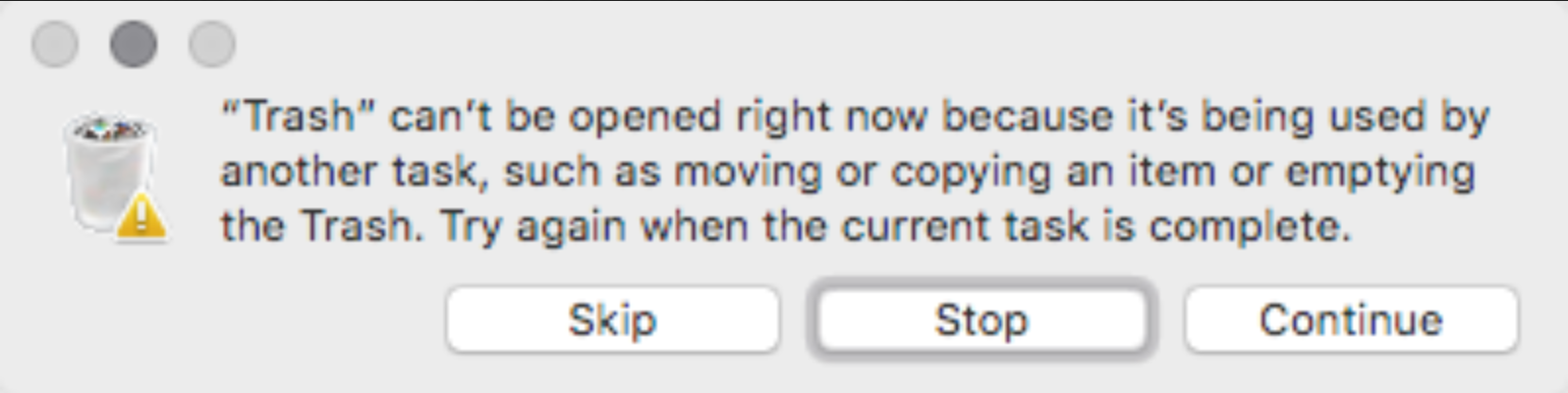The height and width of the screenshot is (393, 1568).
Task: Click the middle dark gray window button
Action: click(x=134, y=44)
